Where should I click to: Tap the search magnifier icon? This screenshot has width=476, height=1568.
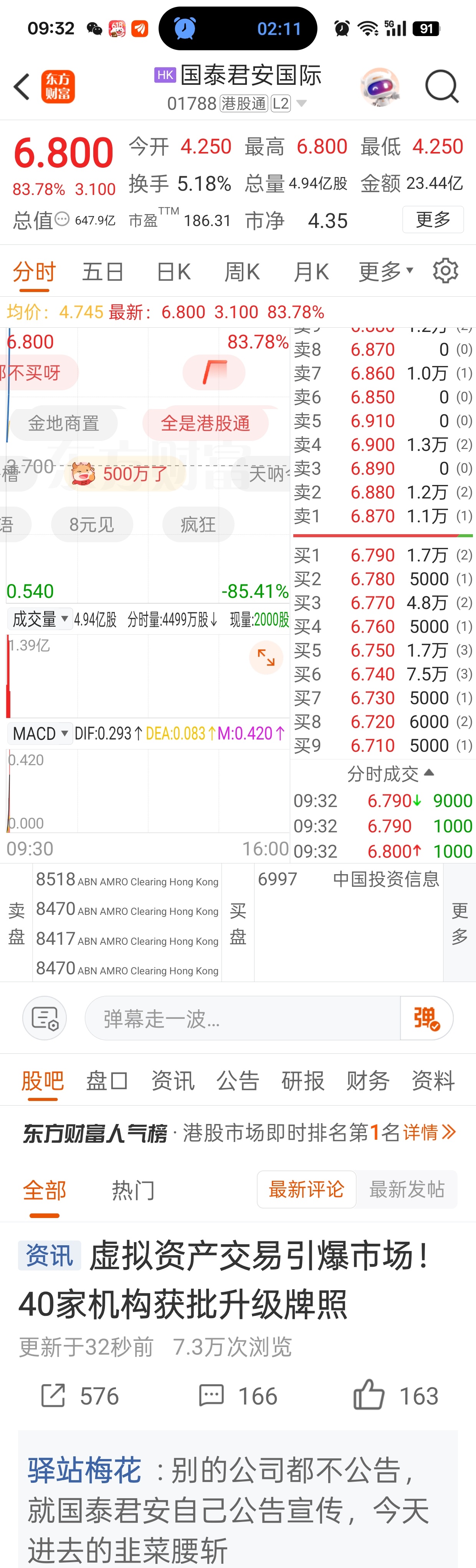441,86
